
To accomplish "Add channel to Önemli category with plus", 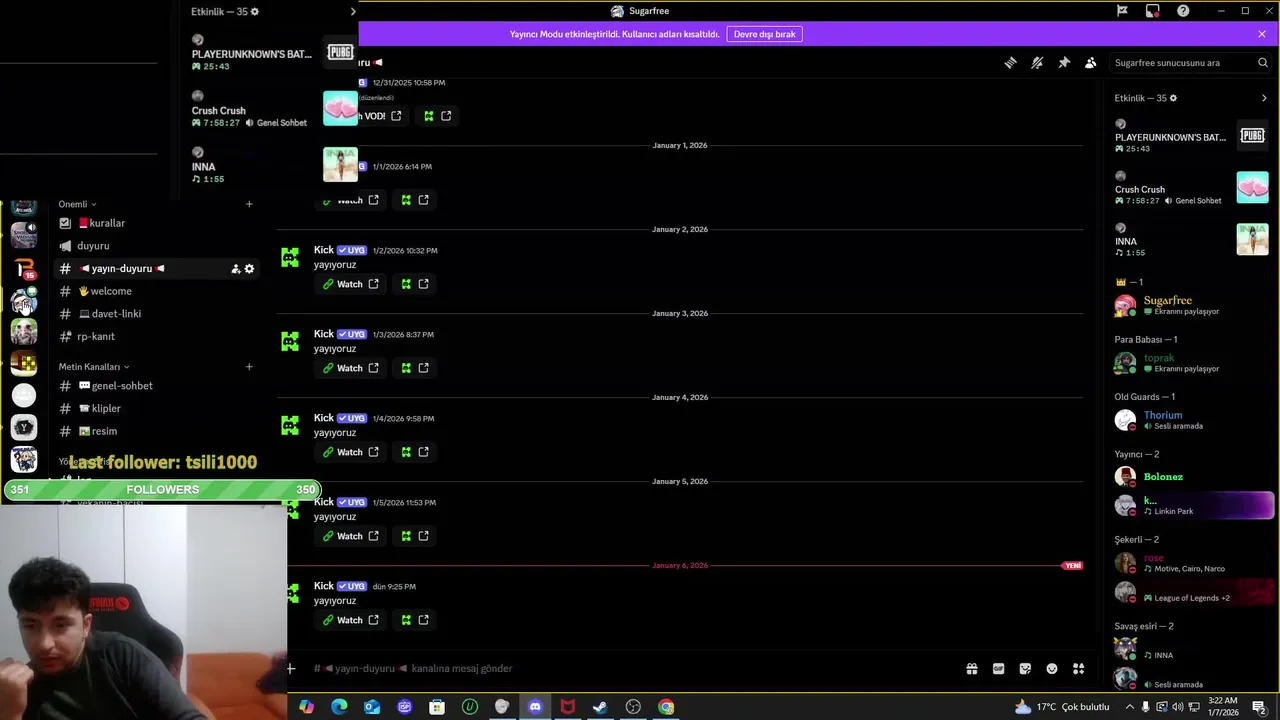I will [249, 204].
